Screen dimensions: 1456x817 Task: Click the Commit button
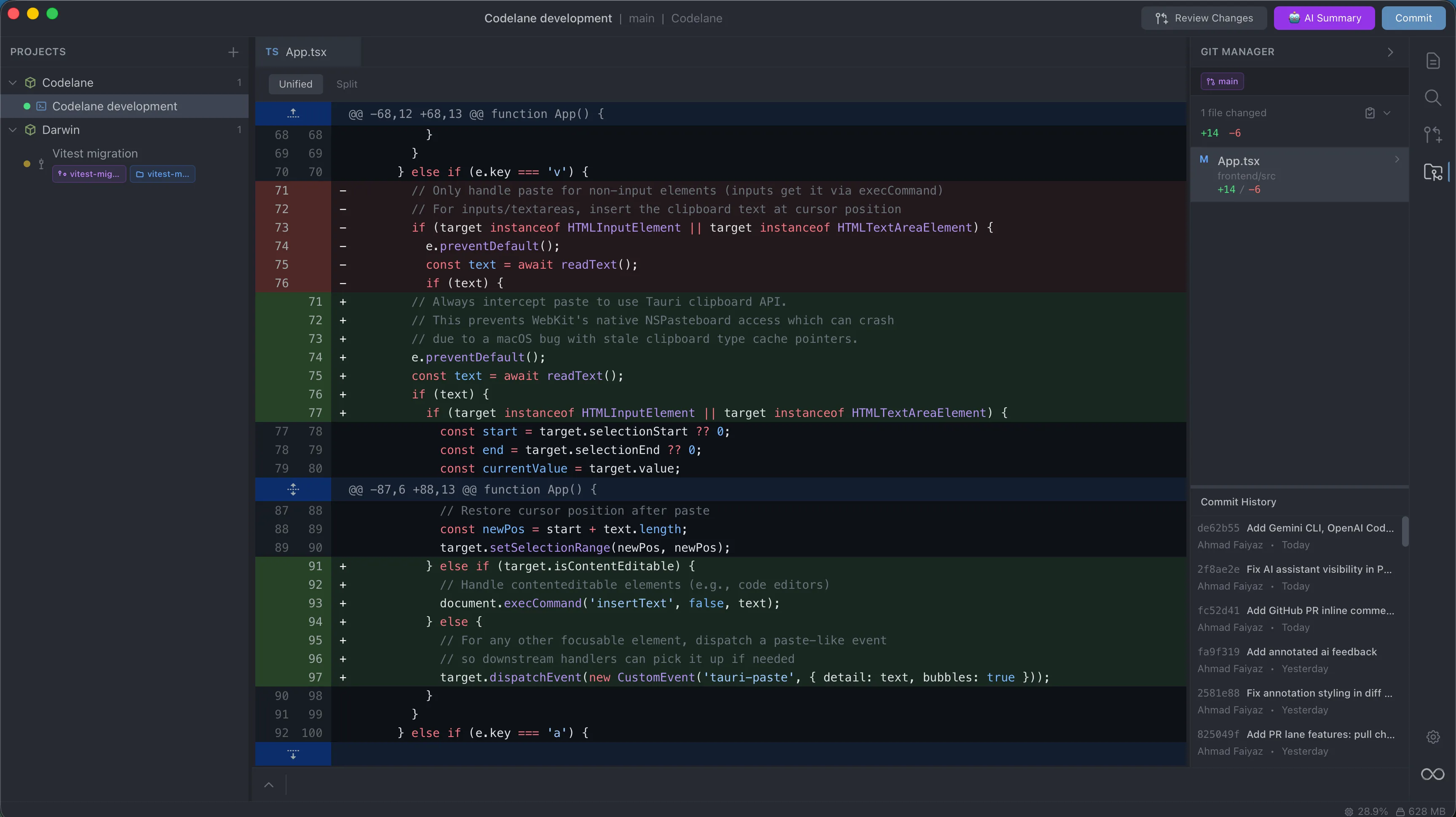[x=1413, y=18]
